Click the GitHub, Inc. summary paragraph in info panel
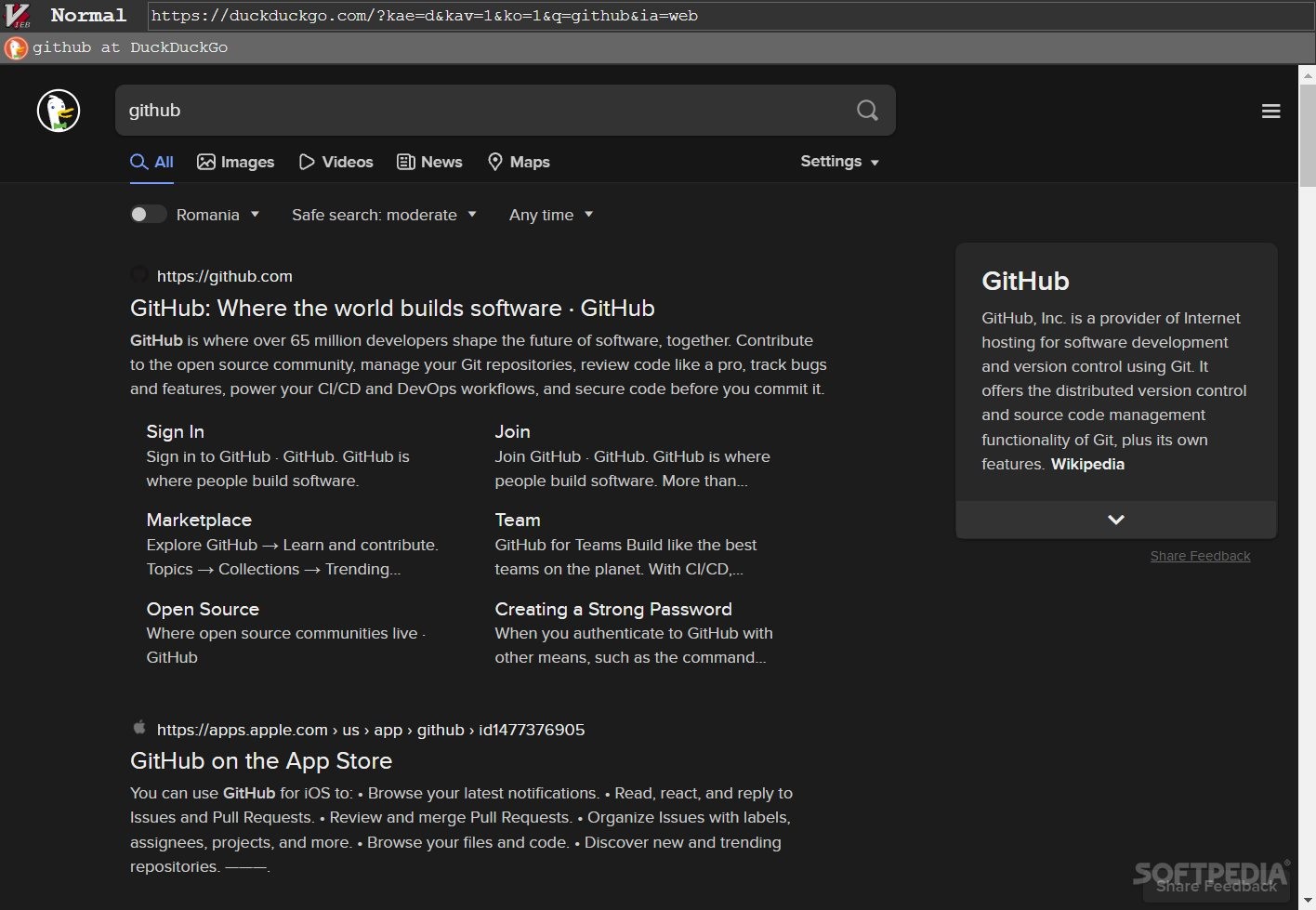Screen dimensions: 1316x910 (x=1114, y=390)
